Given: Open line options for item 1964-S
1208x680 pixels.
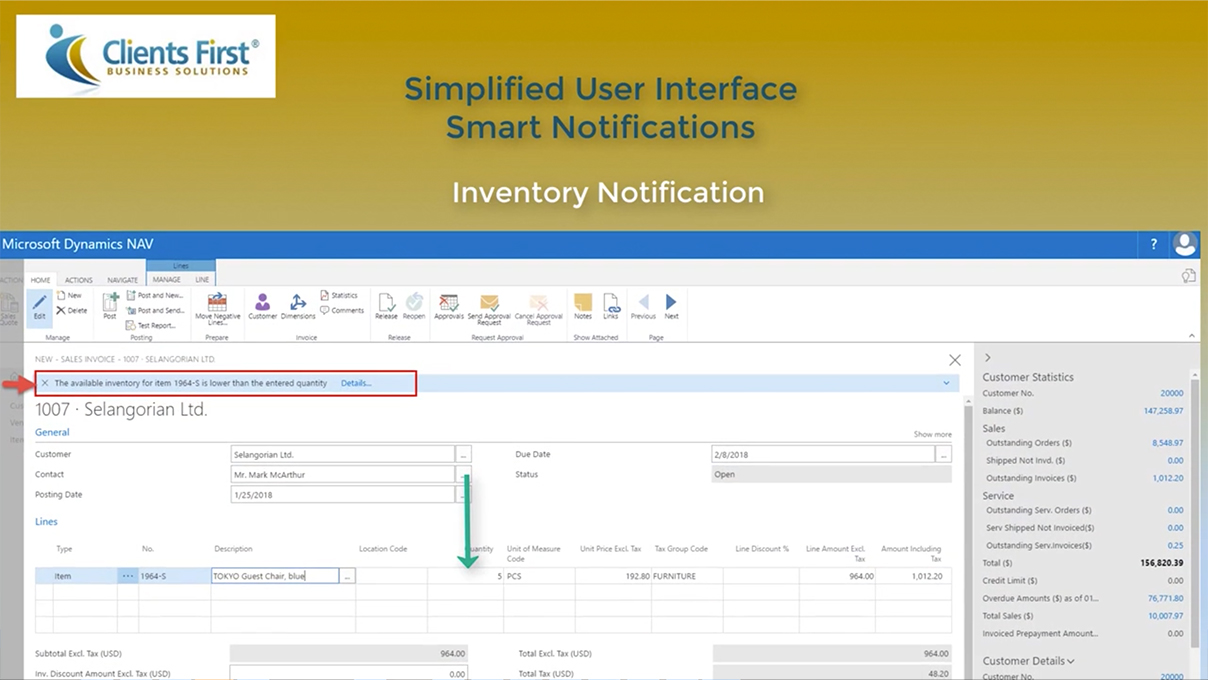Looking at the screenshot, I should [x=127, y=576].
